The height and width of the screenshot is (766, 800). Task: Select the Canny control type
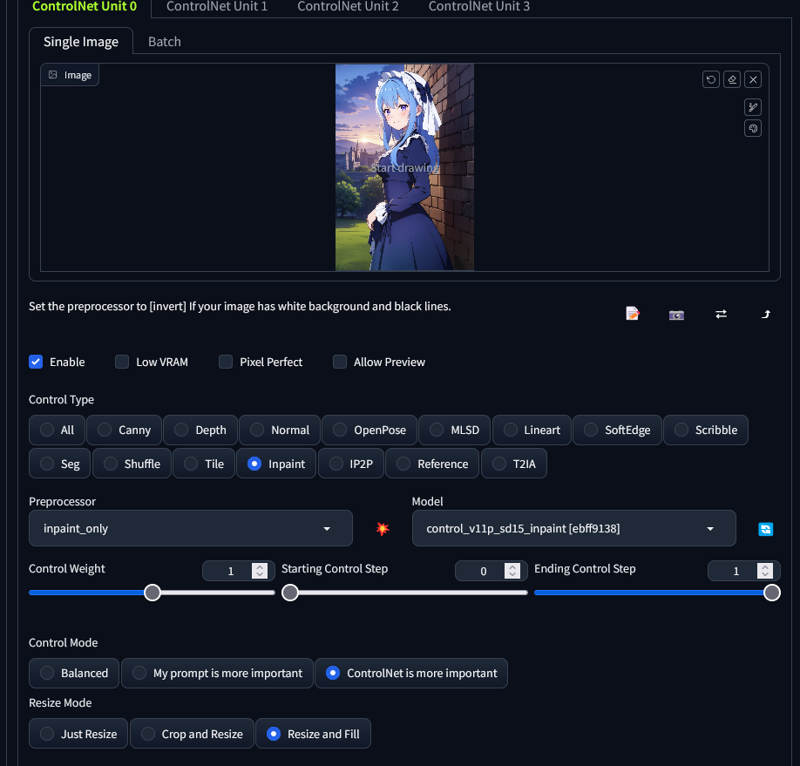click(x=124, y=430)
